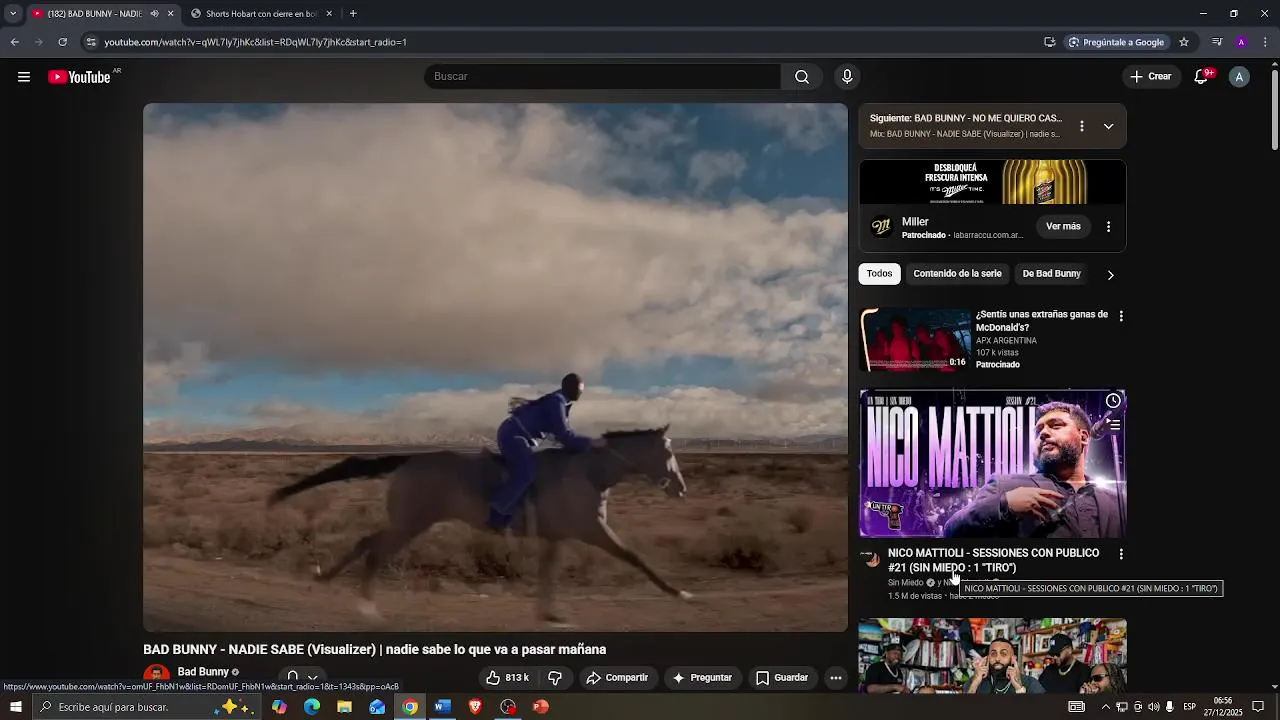Reload the page
Image resolution: width=1280 pixels, height=720 pixels.
62,42
